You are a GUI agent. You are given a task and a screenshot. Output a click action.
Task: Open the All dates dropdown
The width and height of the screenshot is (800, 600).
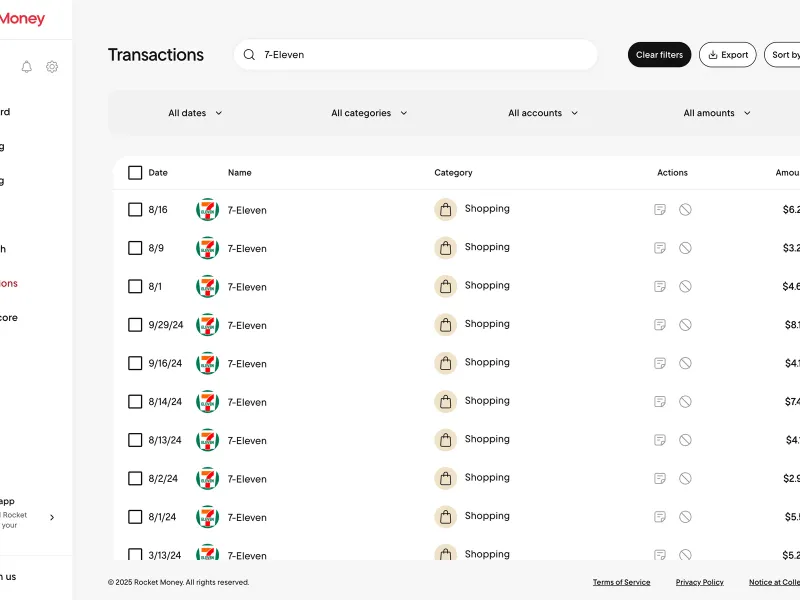click(195, 113)
